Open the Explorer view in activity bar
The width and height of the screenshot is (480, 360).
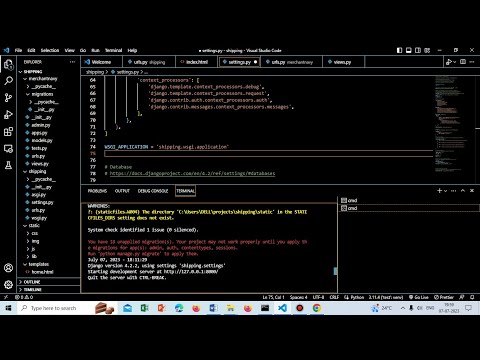tap(8, 64)
